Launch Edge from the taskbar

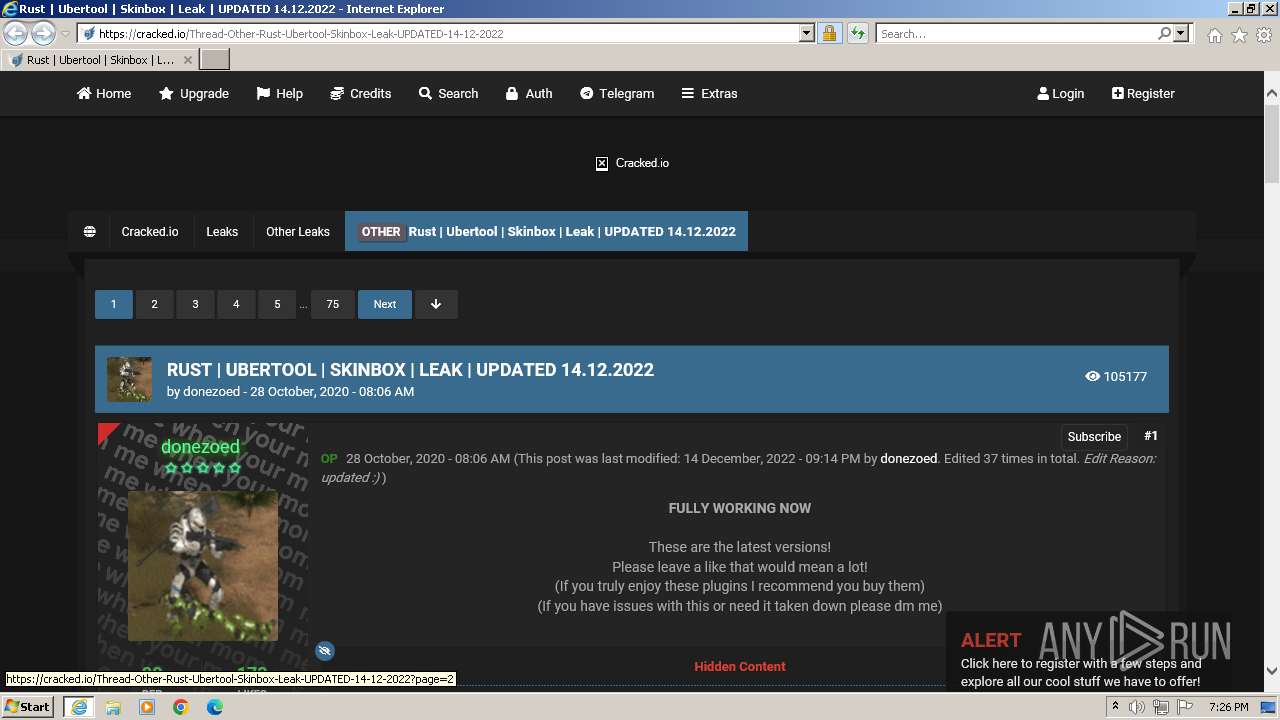[x=215, y=707]
